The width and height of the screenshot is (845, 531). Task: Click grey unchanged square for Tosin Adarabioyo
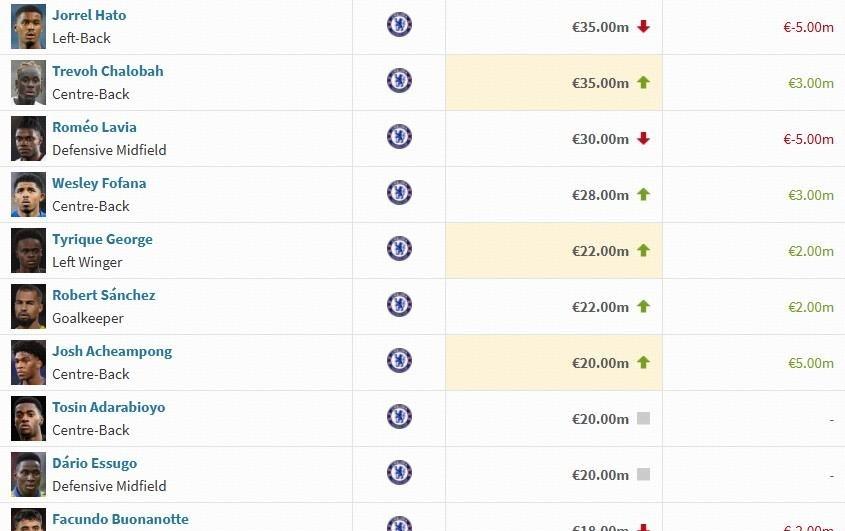tap(643, 418)
